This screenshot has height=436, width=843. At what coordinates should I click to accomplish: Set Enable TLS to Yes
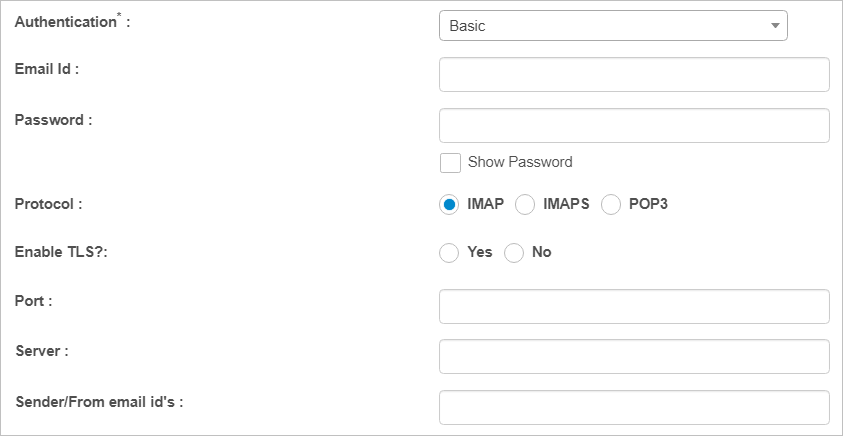pos(449,253)
